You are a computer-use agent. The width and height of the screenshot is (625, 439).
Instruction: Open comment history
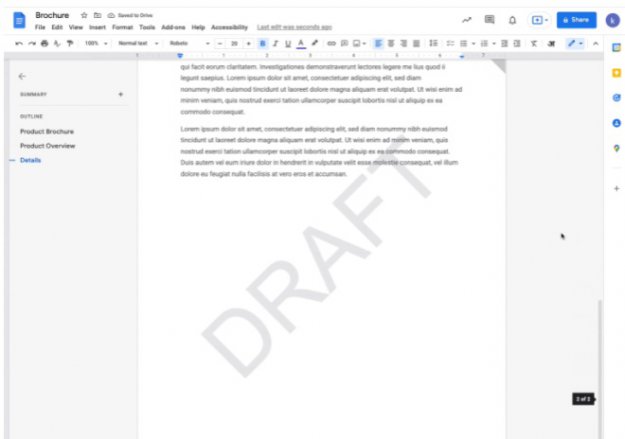tap(489, 20)
